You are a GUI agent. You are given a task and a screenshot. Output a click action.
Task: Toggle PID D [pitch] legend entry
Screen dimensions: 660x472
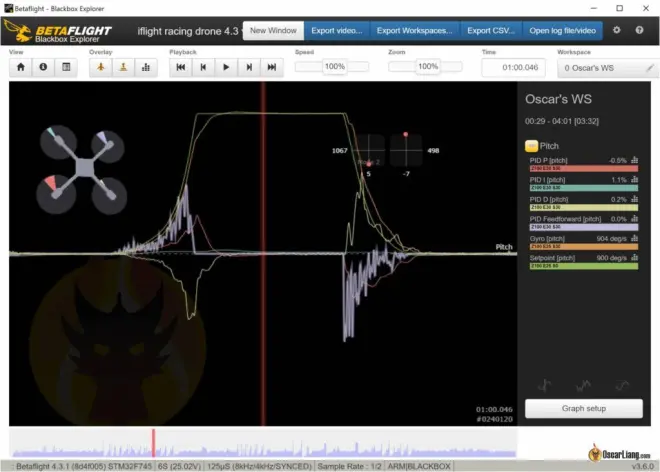(x=549, y=200)
